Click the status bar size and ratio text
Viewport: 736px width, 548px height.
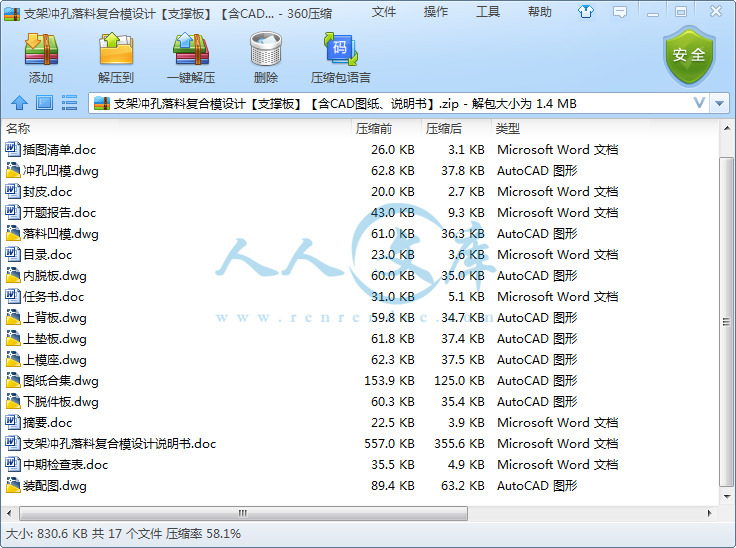pyautogui.click(x=123, y=534)
